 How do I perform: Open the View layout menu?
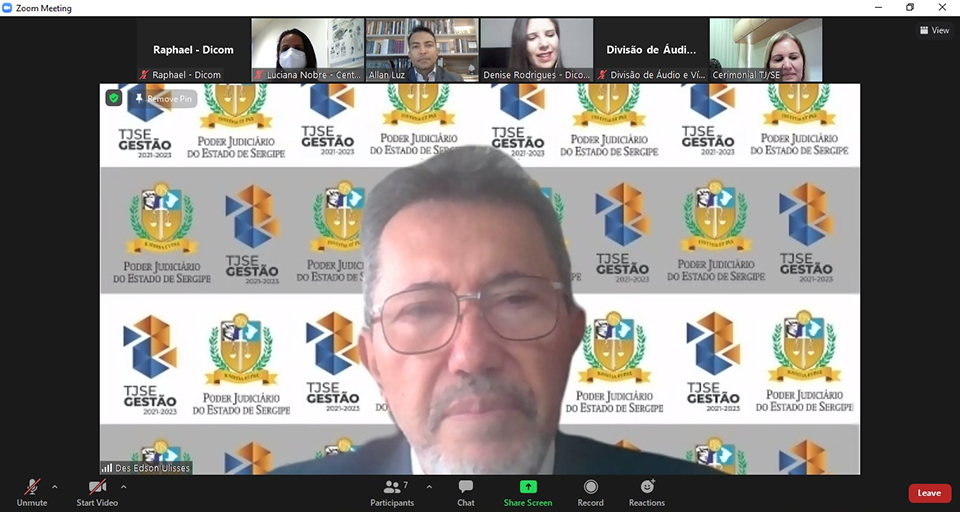(x=934, y=30)
